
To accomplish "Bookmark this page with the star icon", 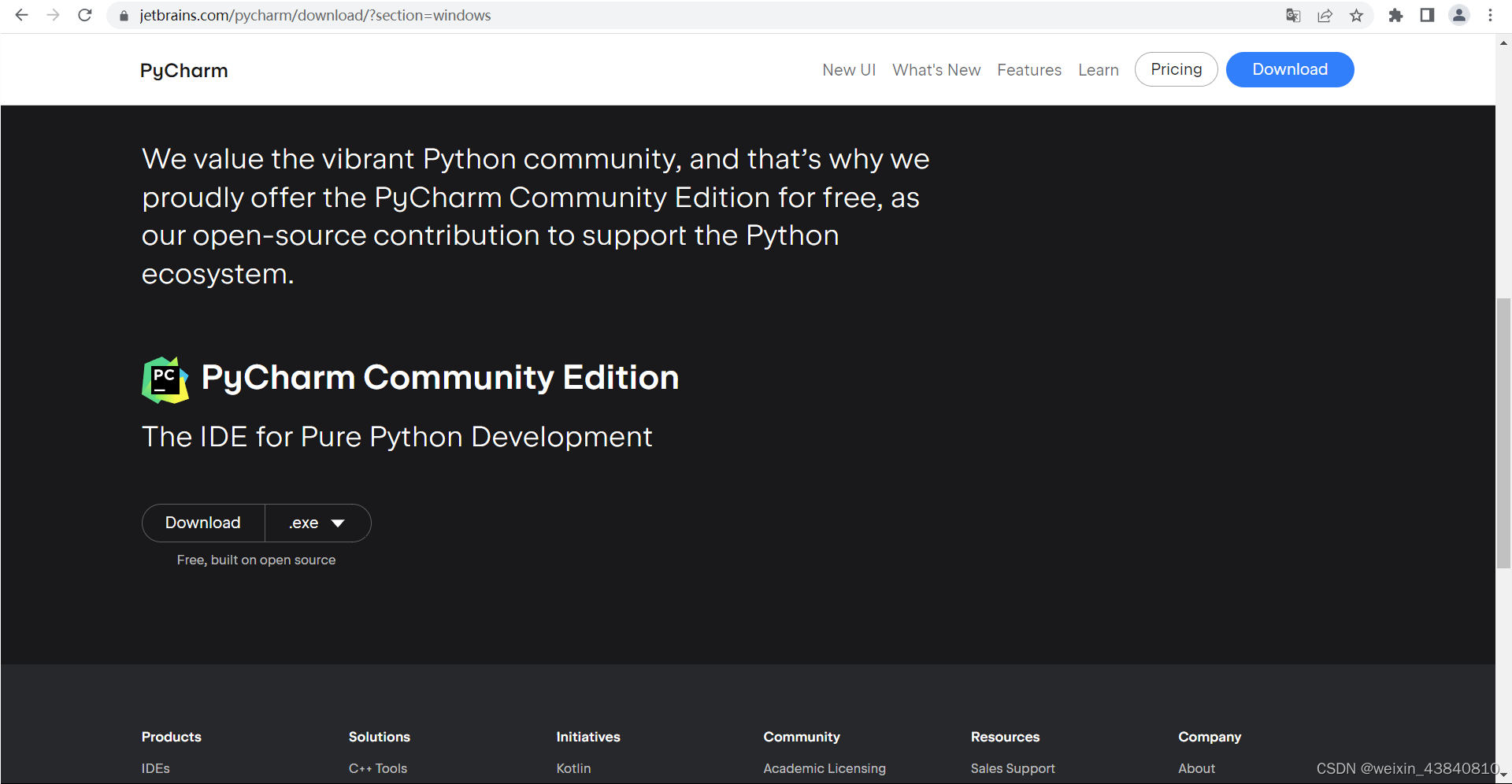I will click(x=1356, y=15).
